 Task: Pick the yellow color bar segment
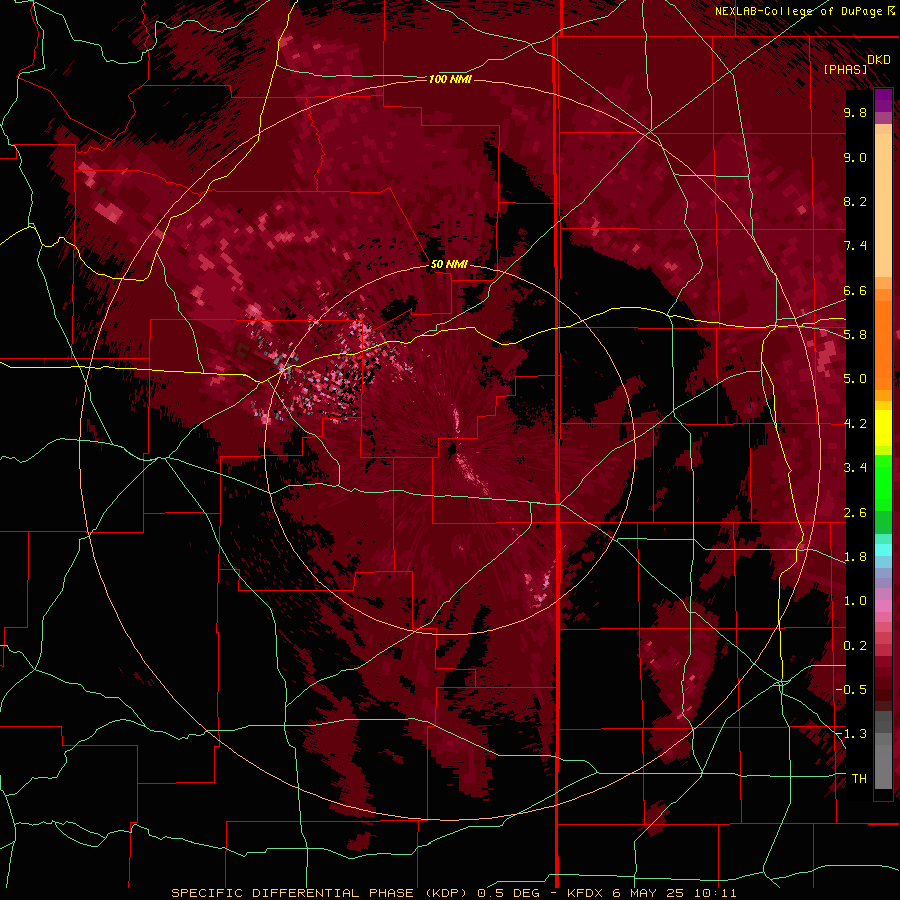(883, 428)
